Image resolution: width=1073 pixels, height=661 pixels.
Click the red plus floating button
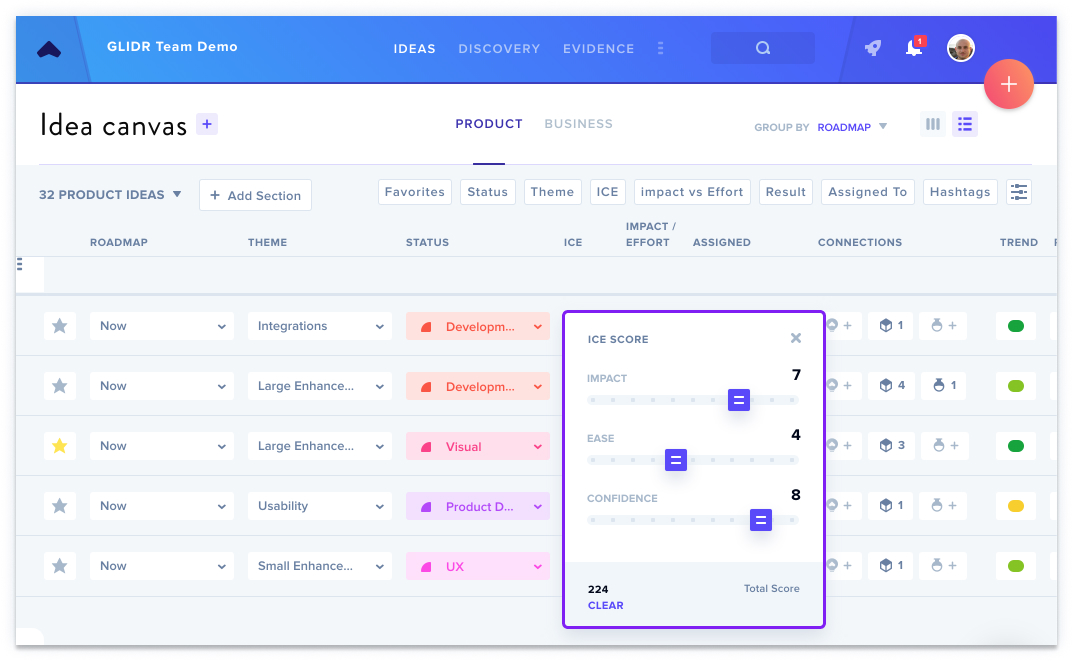point(1009,84)
